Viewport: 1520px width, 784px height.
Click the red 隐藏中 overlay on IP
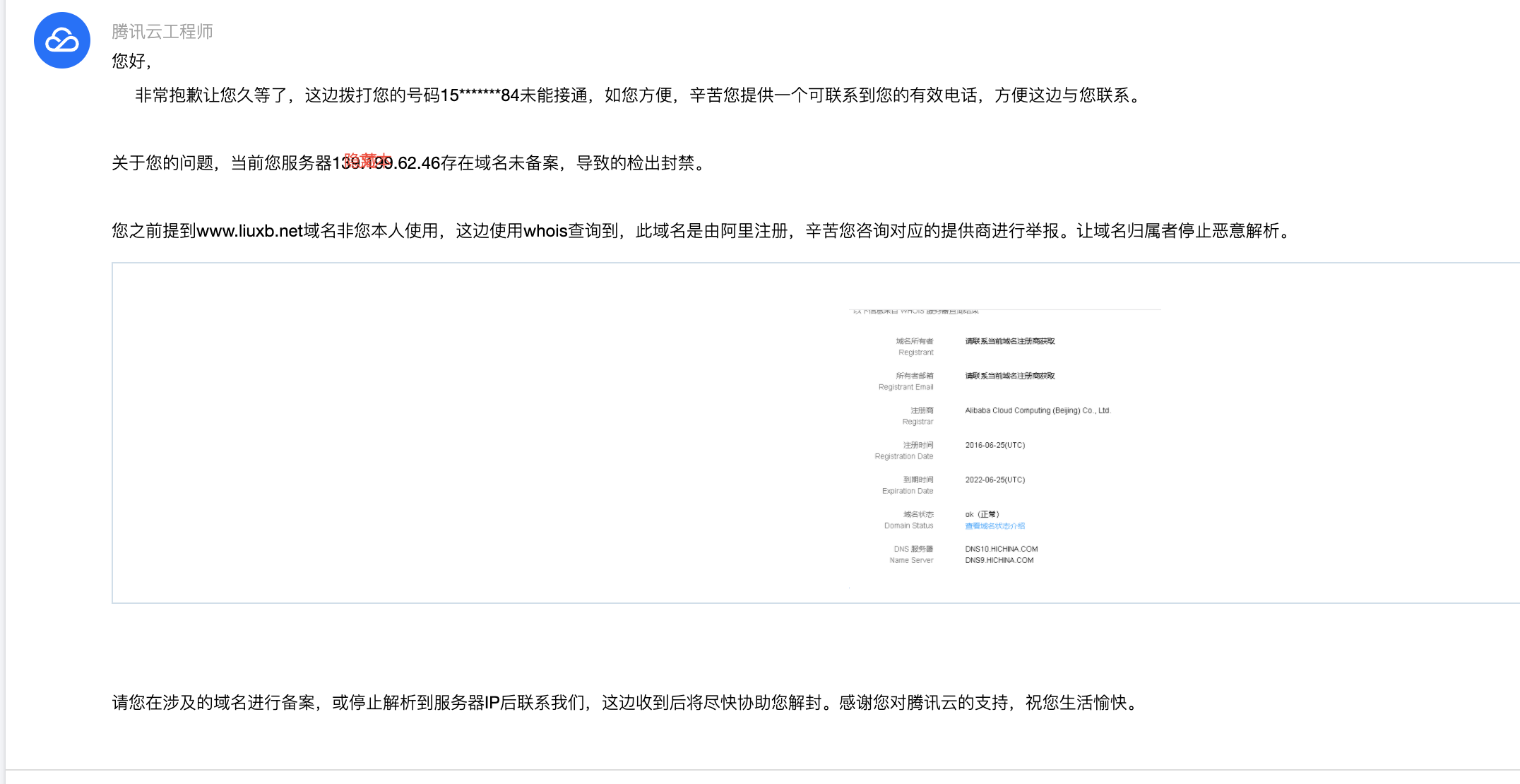pos(367,160)
